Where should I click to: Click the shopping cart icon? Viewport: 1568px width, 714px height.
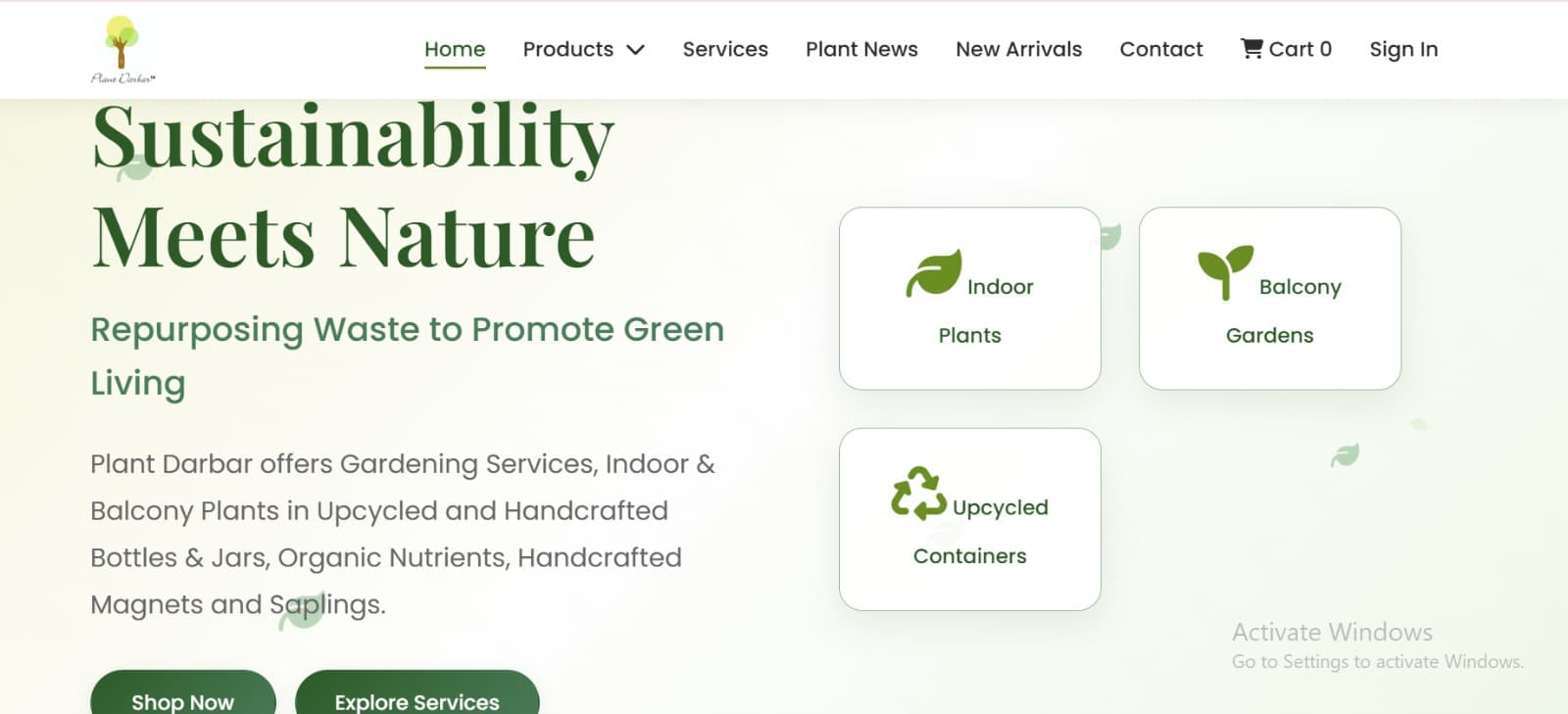(x=1251, y=49)
